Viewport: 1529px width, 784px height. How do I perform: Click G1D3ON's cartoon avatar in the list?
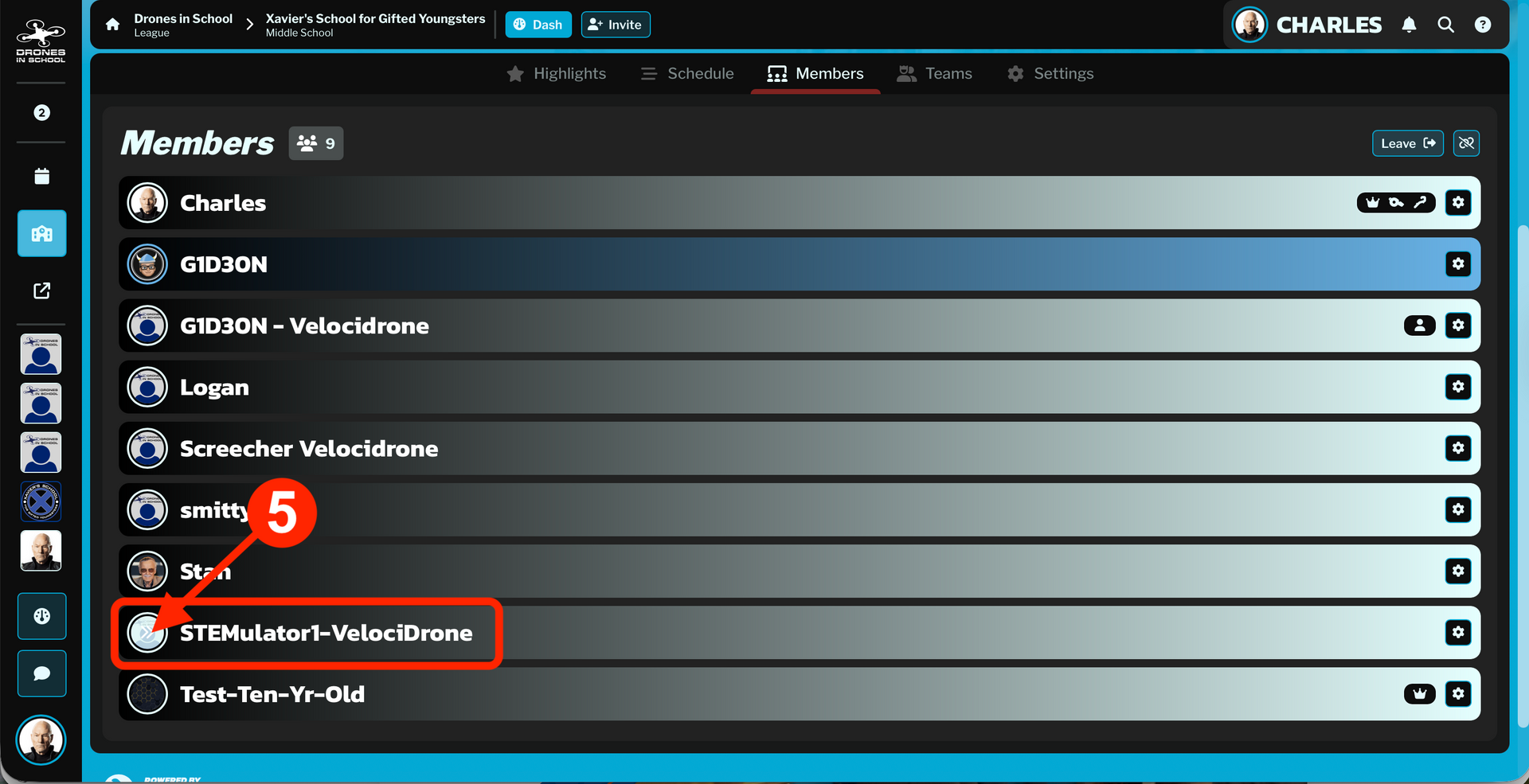[x=147, y=264]
